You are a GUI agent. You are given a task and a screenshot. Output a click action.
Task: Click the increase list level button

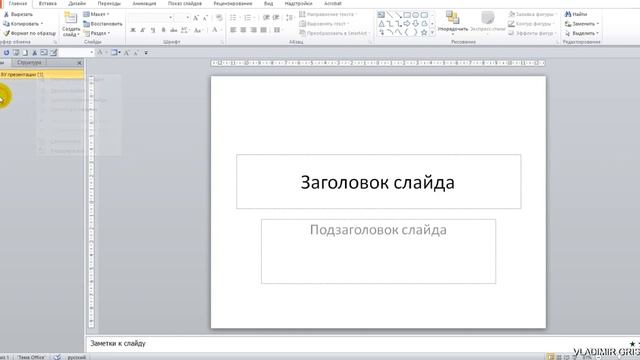tap(276, 18)
